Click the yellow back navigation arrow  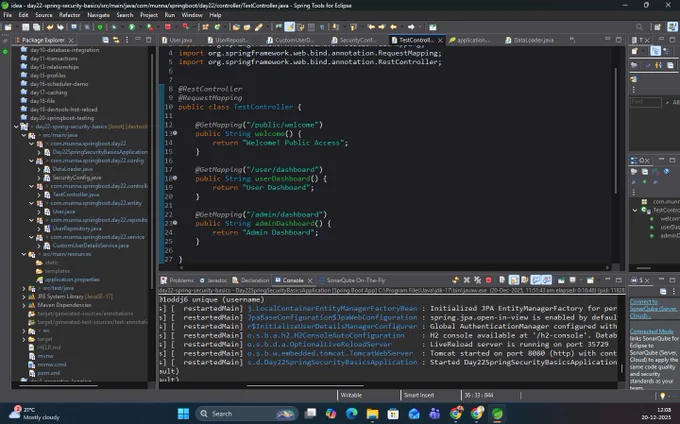pos(393,27)
